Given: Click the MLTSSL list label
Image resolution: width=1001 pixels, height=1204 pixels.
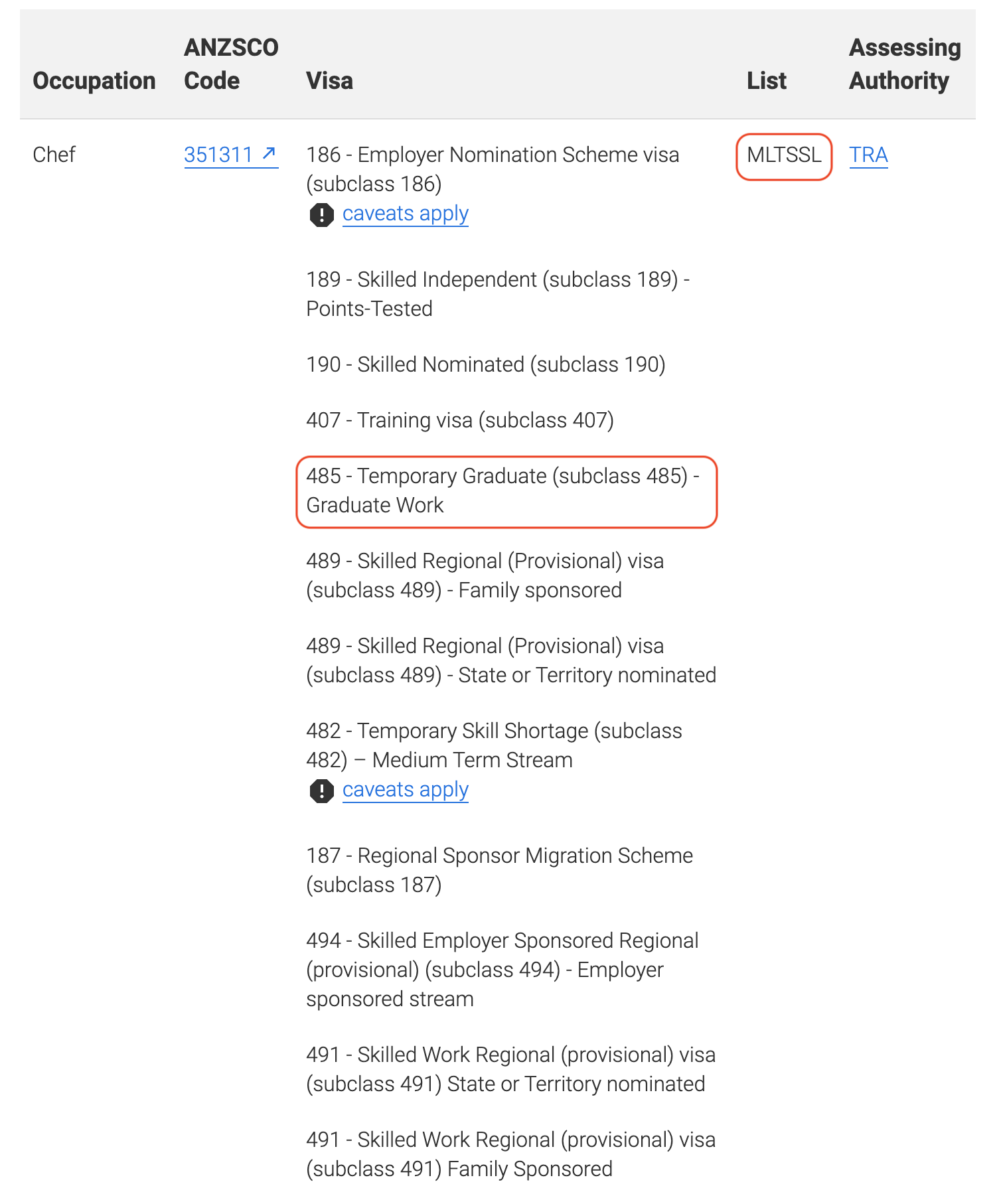Looking at the screenshot, I should (x=784, y=155).
